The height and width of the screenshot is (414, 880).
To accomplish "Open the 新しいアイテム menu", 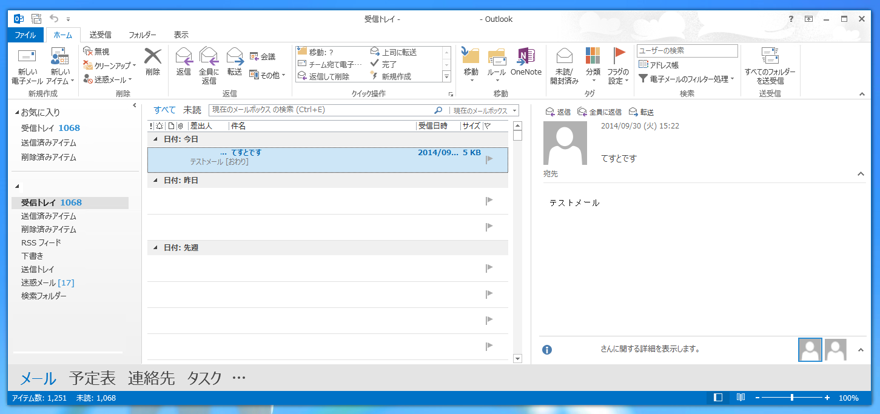I will click(x=59, y=67).
